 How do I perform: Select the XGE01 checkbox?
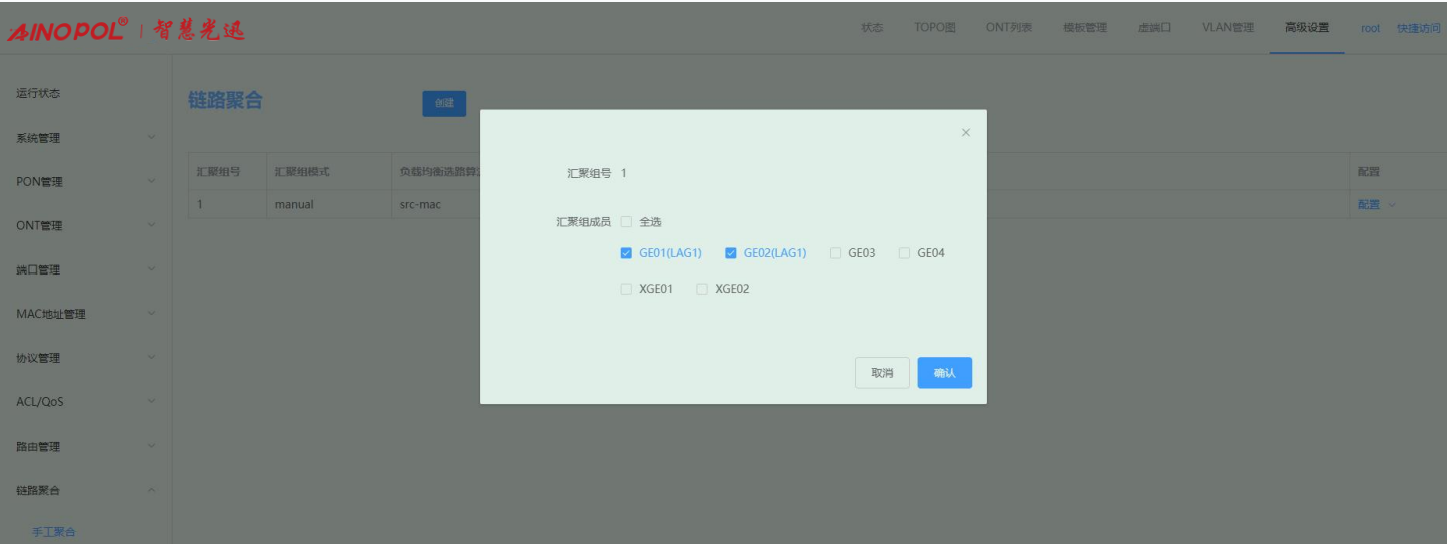626,289
